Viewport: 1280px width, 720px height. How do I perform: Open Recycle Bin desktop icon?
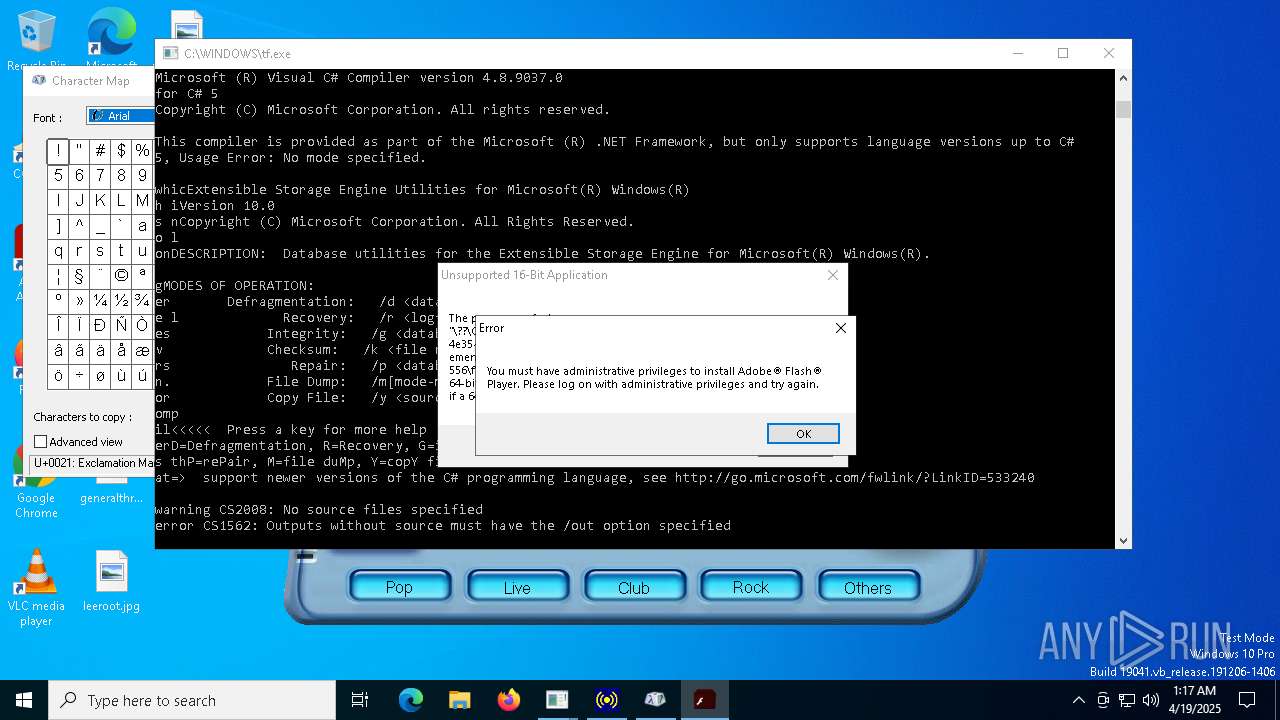click(x=37, y=40)
